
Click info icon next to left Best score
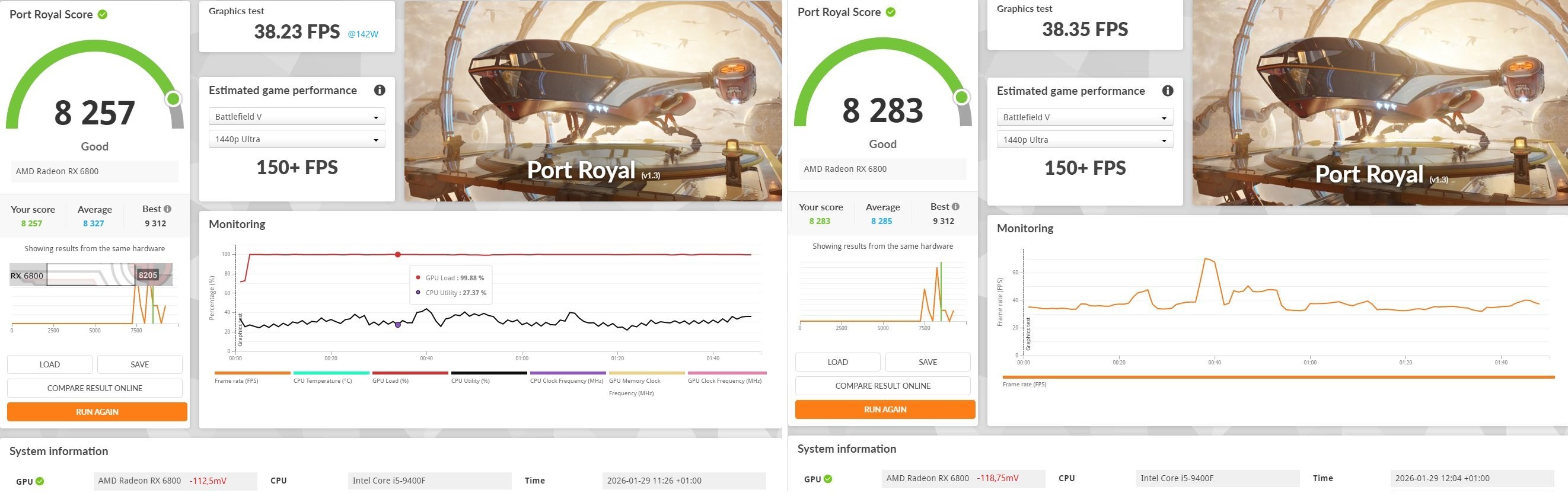[x=167, y=209]
